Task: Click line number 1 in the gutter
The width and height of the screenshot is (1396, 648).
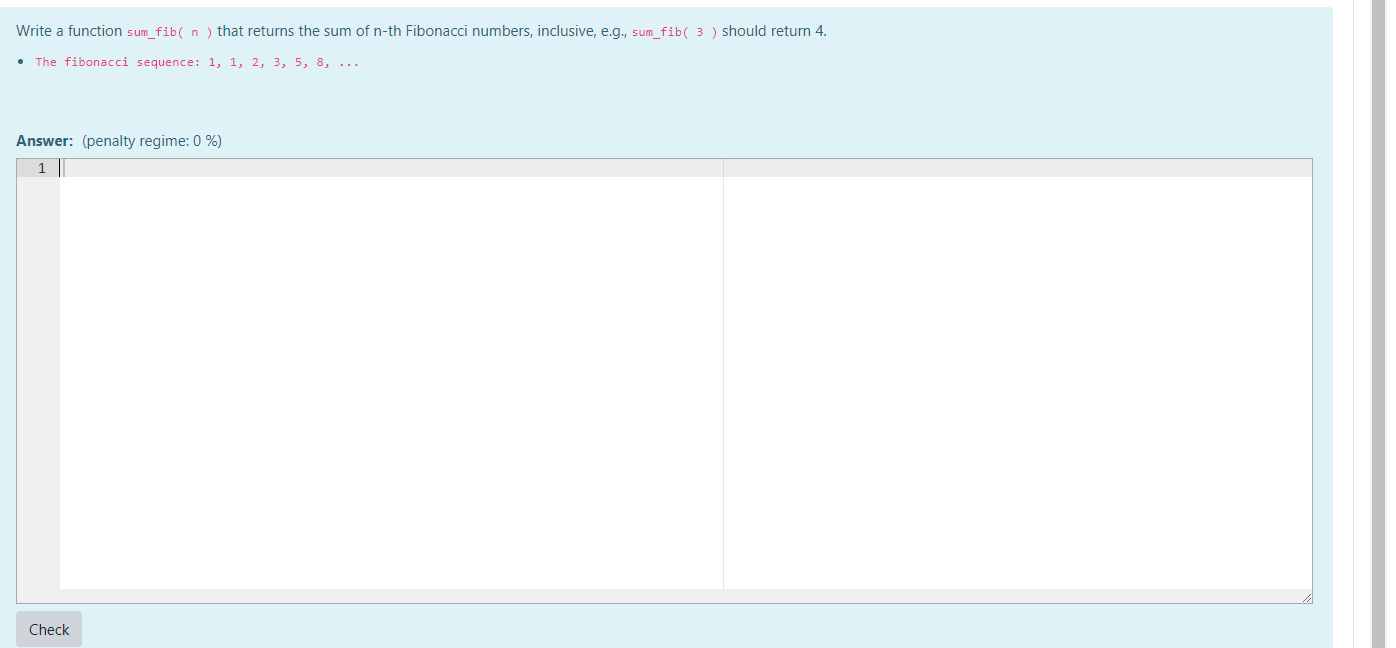Action: pyautogui.click(x=41, y=168)
